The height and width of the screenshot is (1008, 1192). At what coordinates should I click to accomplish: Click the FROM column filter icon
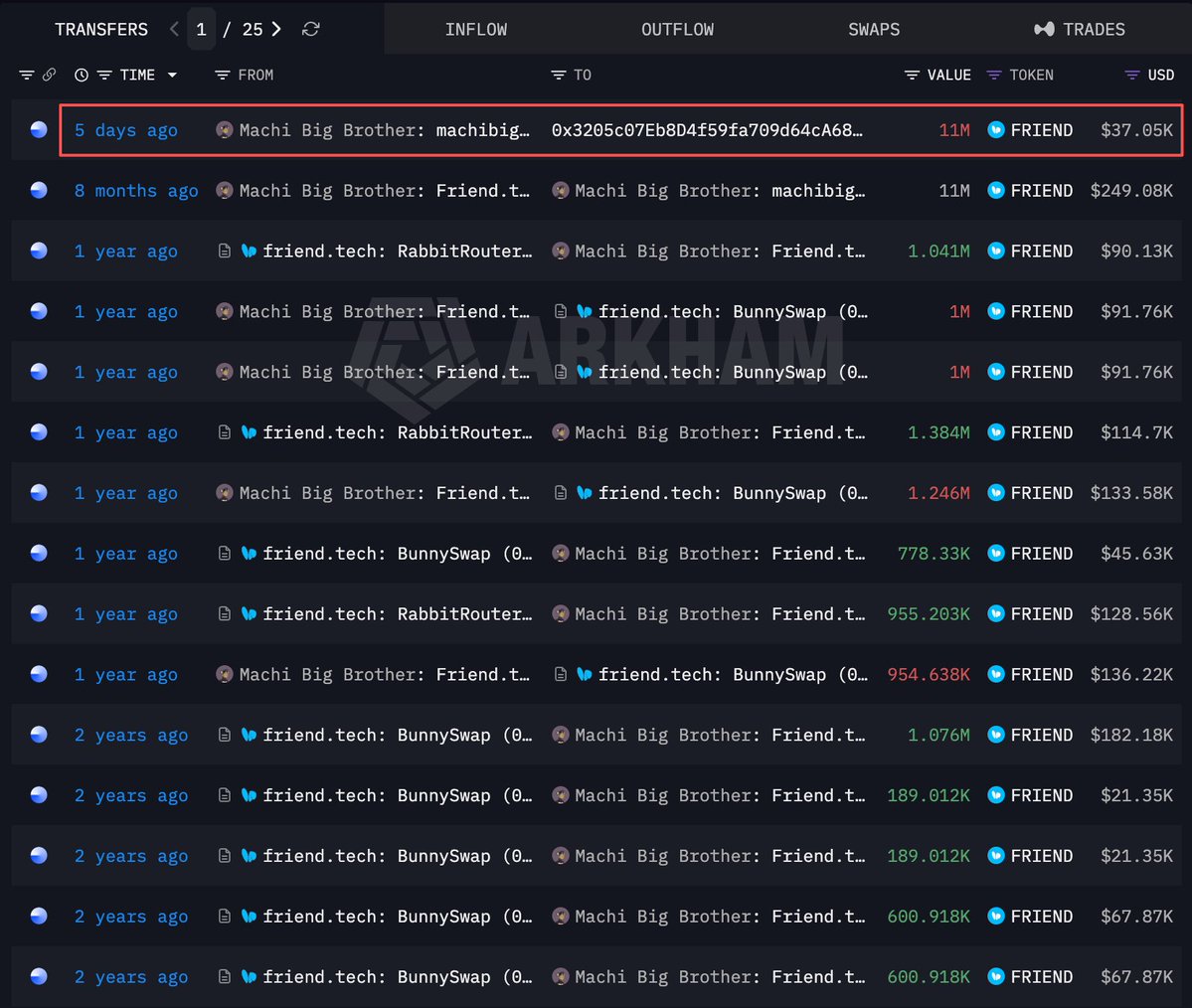pos(222,75)
